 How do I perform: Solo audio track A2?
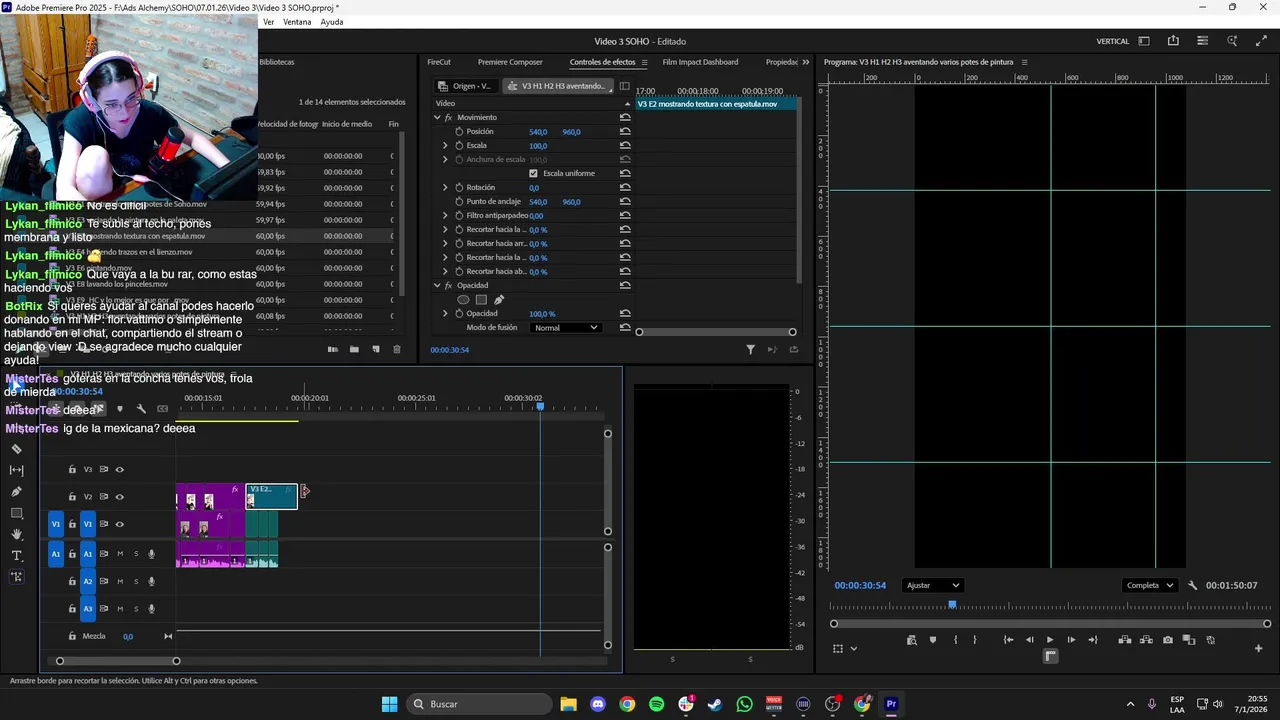coord(135,581)
